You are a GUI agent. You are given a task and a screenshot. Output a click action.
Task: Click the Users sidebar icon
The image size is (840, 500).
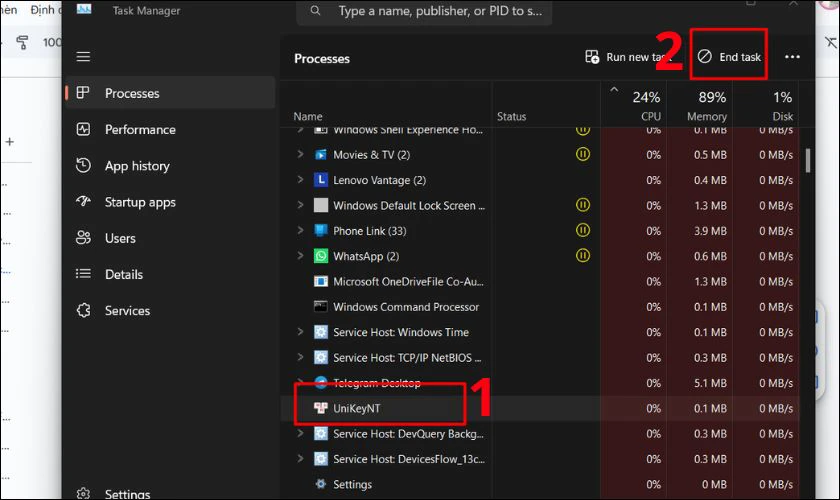pos(83,238)
